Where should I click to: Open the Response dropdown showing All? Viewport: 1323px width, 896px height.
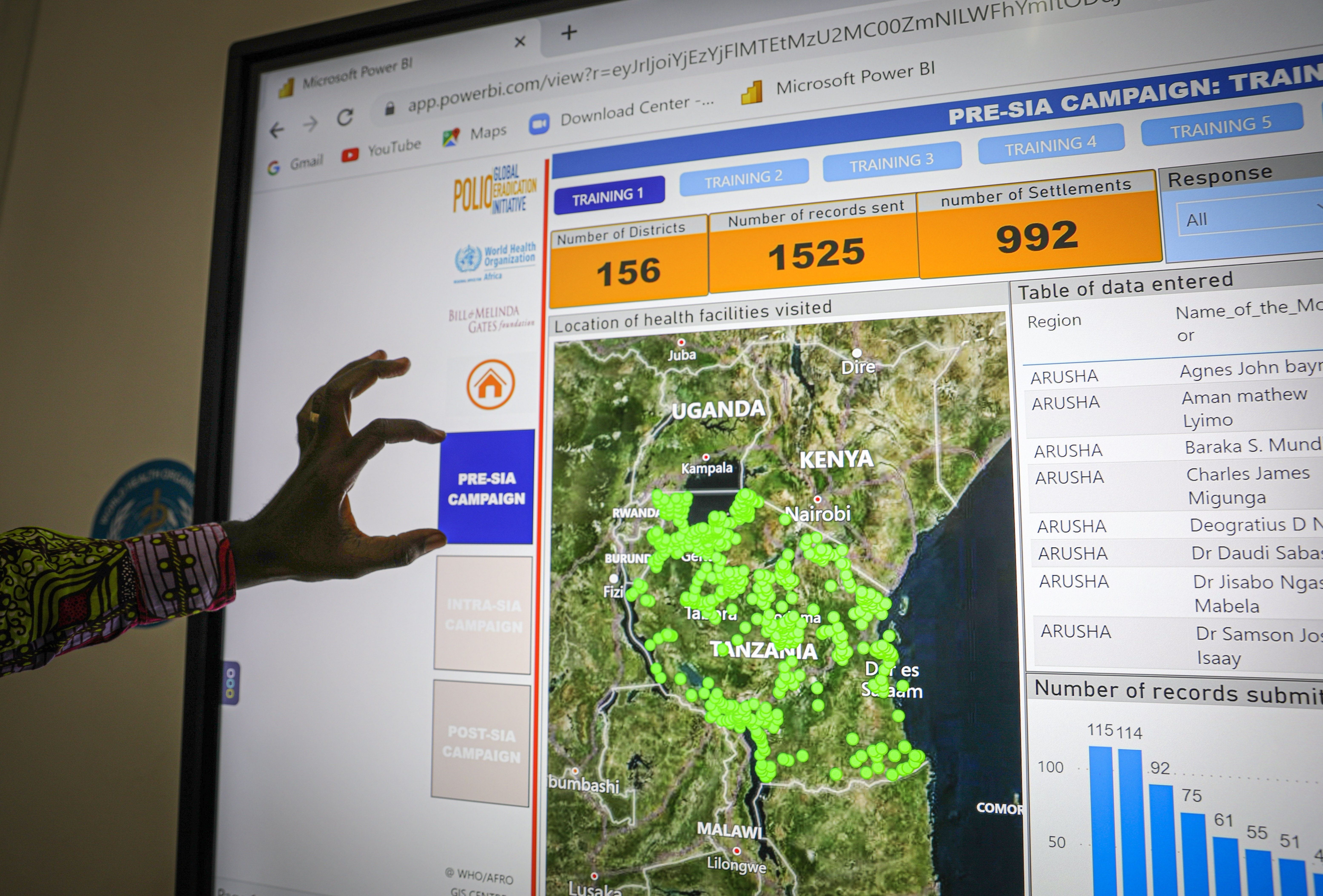click(1250, 217)
